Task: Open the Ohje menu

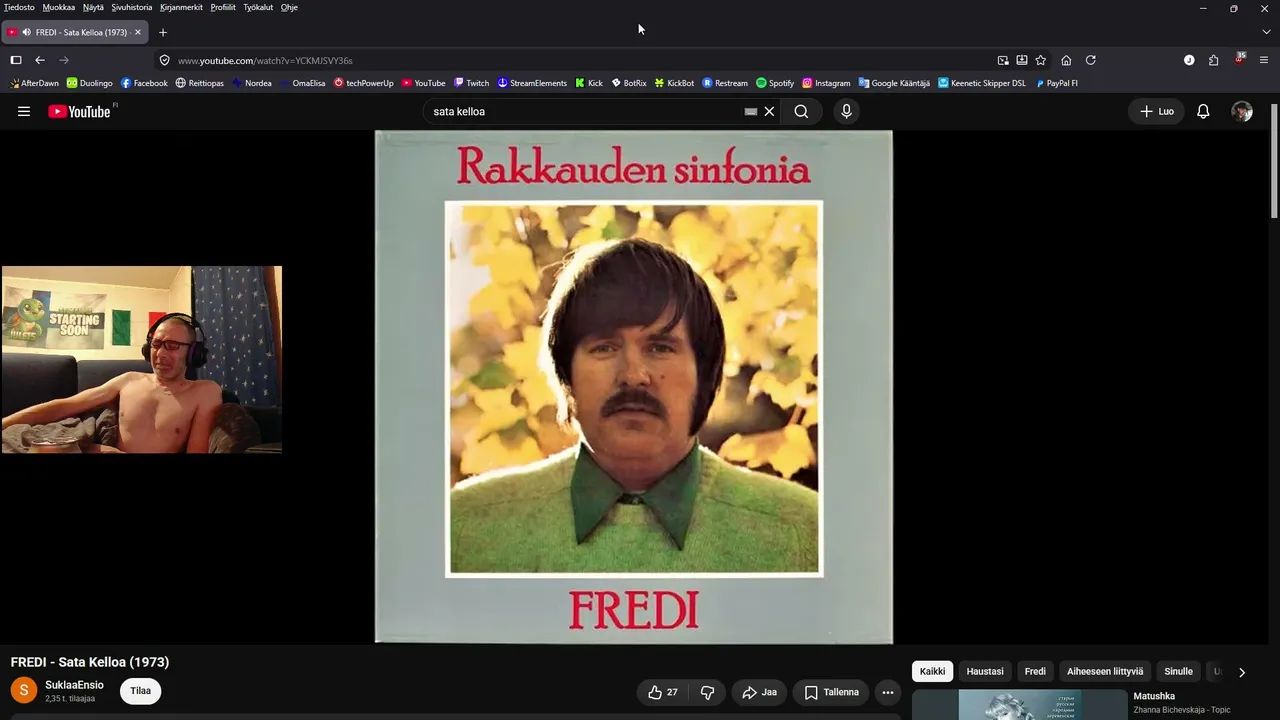Action: click(x=289, y=7)
